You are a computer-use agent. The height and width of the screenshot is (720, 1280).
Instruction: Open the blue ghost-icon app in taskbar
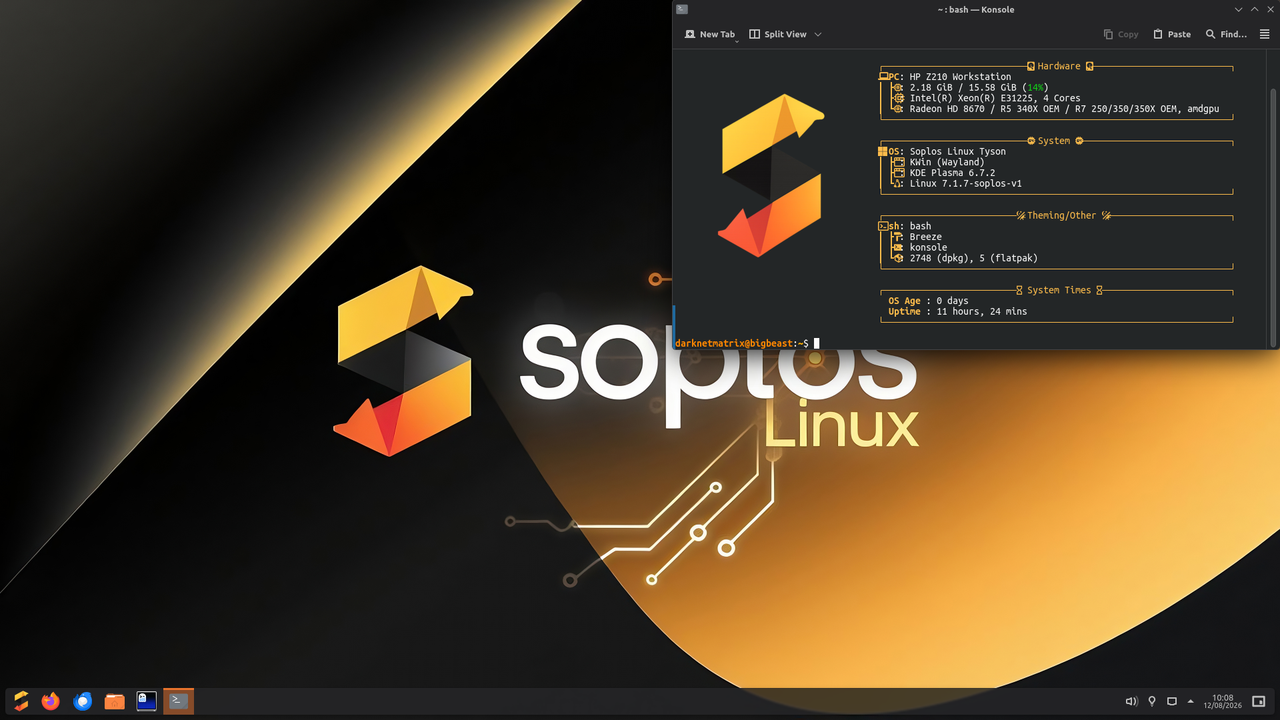pyautogui.click(x=147, y=701)
